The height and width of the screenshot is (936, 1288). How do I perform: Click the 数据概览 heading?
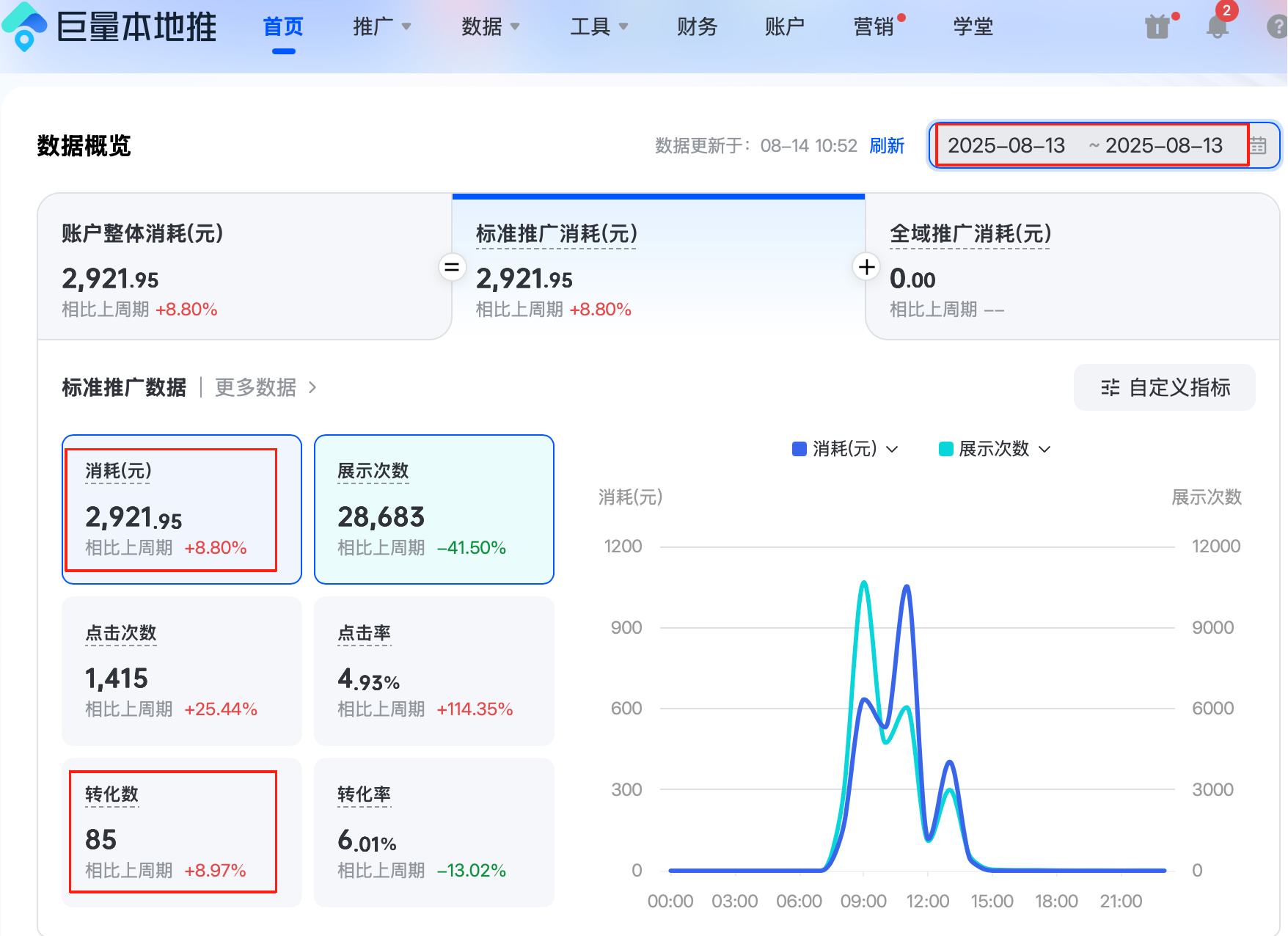coord(84,145)
